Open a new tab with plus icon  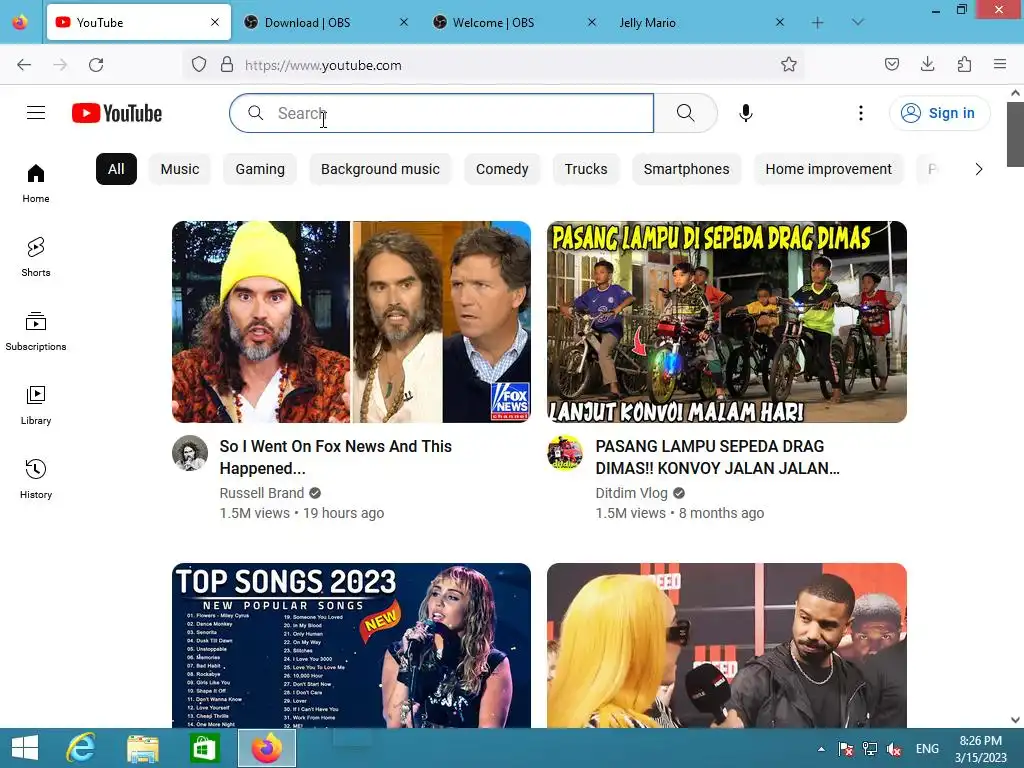818,23
